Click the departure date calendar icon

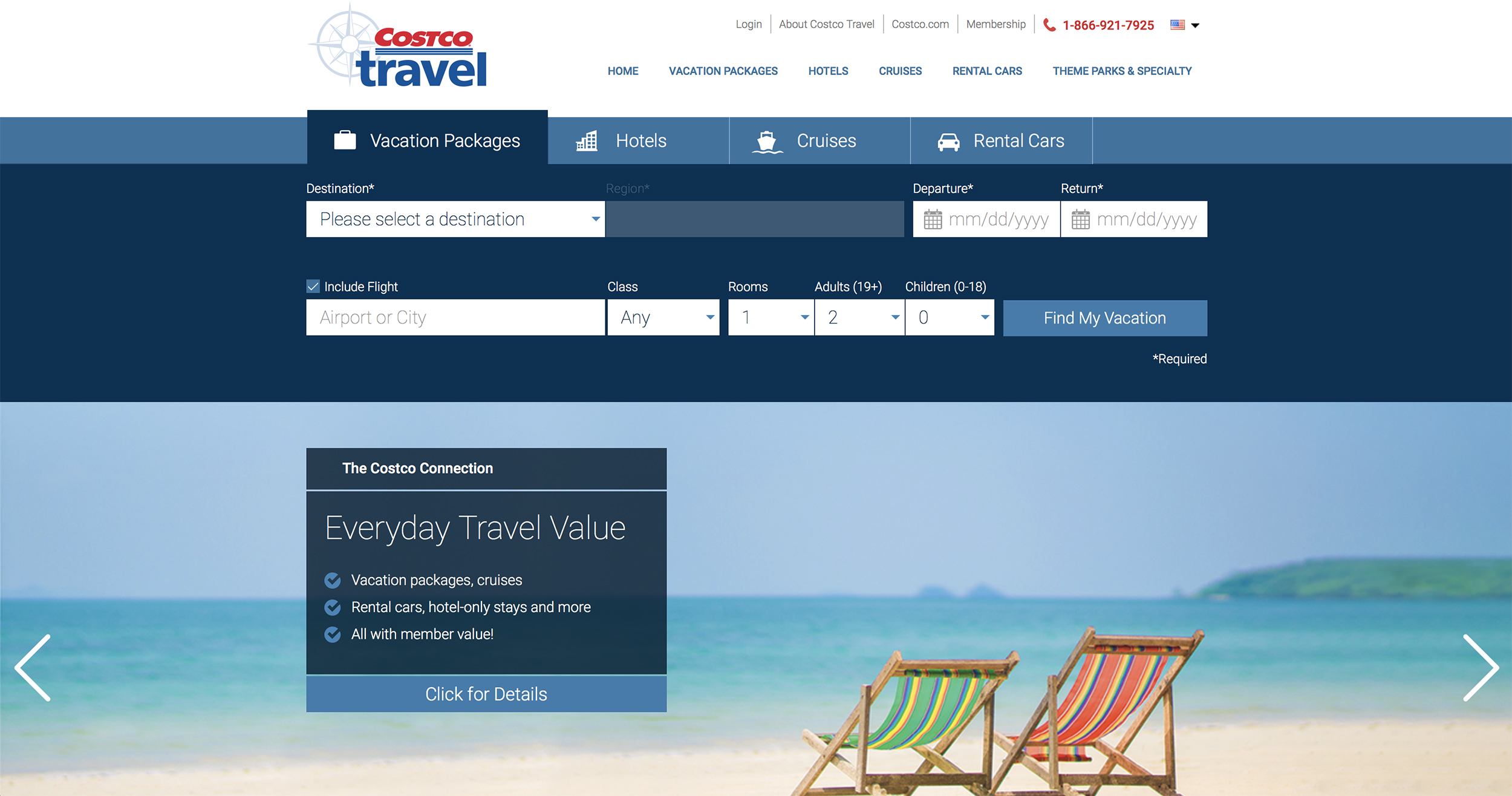pos(932,218)
